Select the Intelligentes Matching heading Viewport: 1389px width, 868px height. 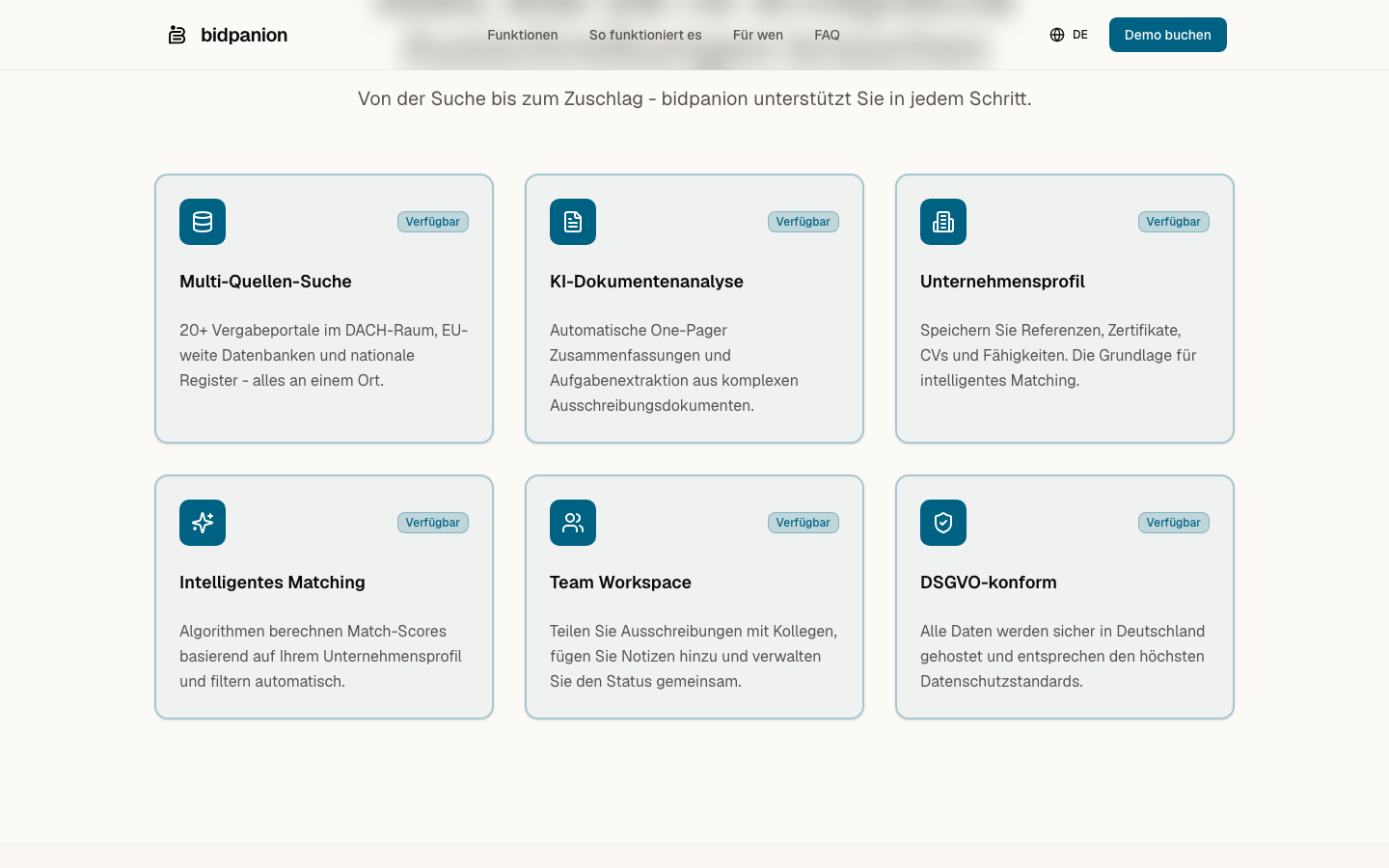point(272,583)
